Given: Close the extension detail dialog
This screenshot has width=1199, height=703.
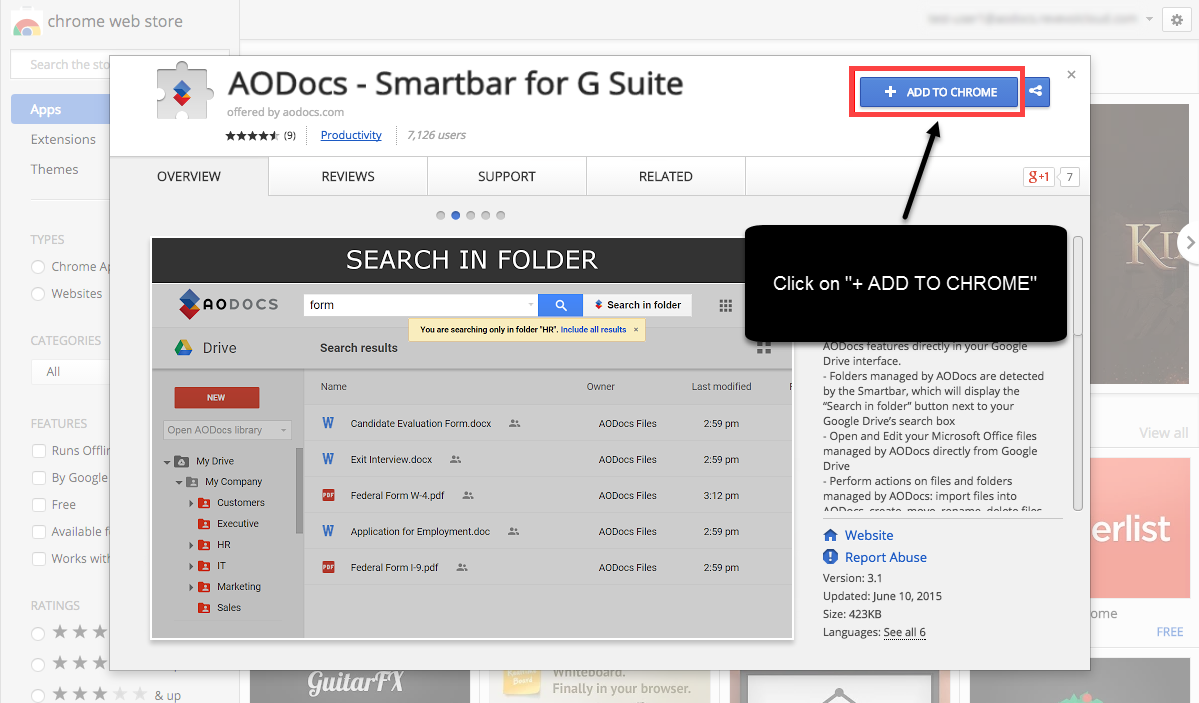Looking at the screenshot, I should point(1071,74).
